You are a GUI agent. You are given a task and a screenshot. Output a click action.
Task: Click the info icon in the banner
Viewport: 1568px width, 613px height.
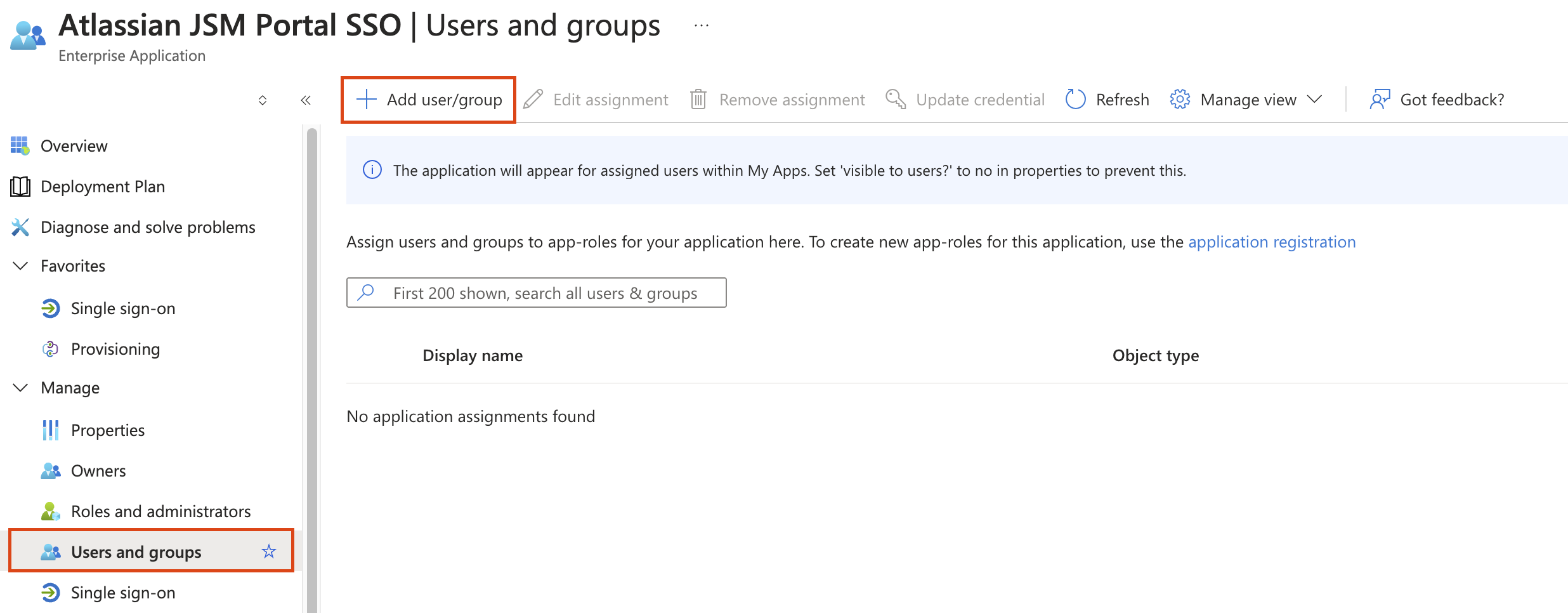pyautogui.click(x=372, y=170)
